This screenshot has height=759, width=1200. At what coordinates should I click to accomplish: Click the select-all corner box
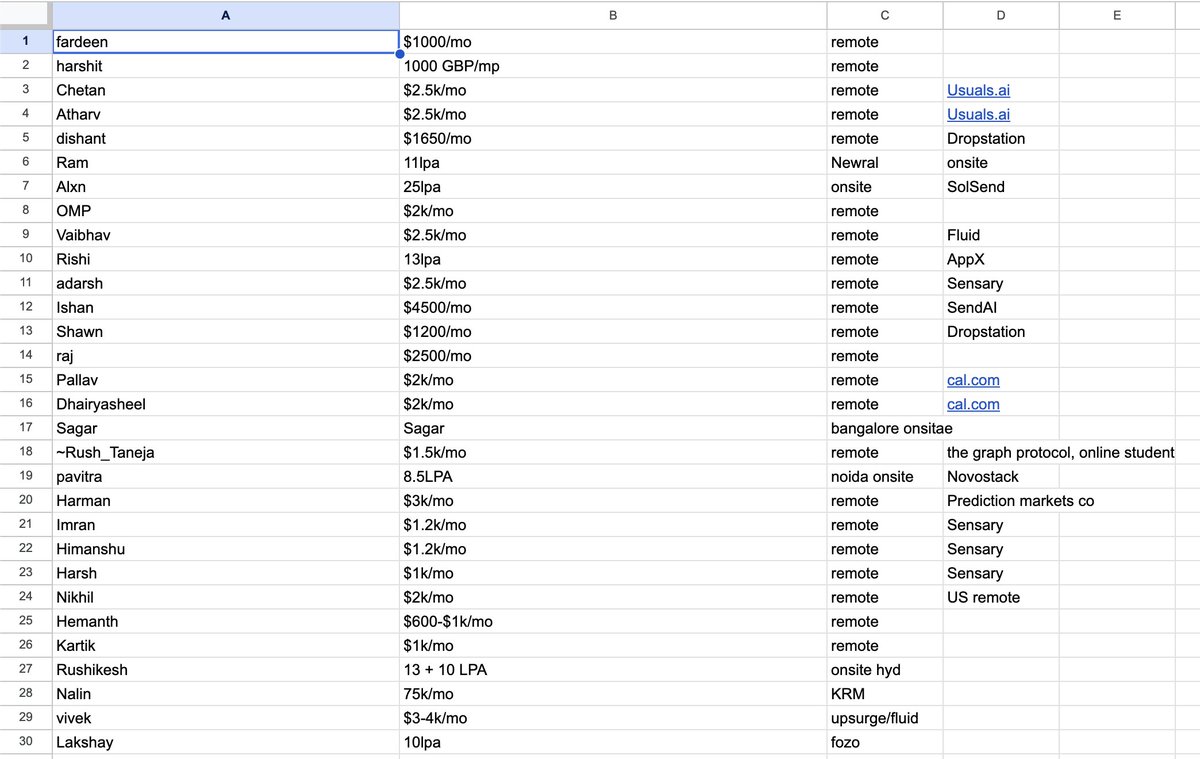coord(26,15)
